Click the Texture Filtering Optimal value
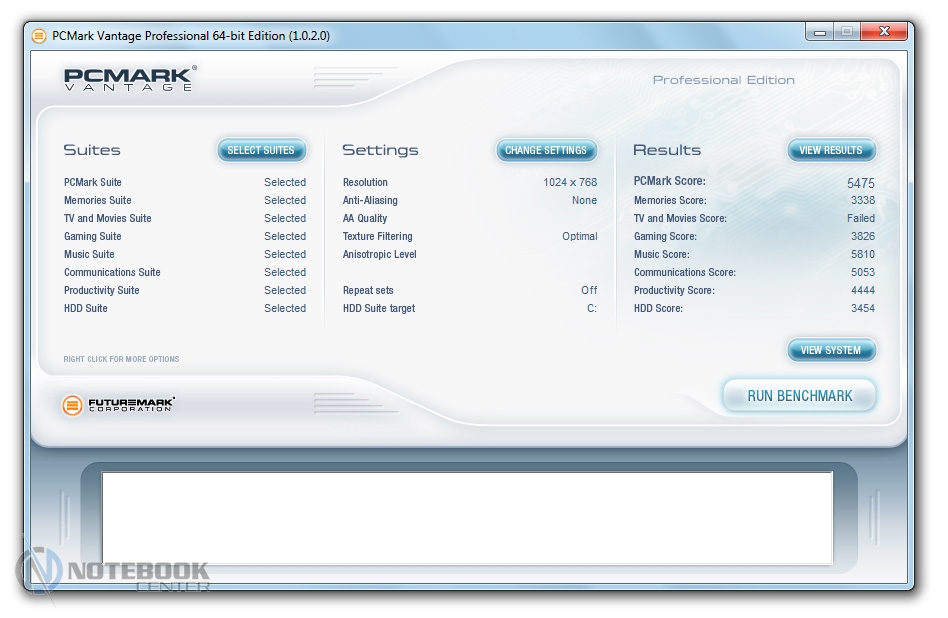The height and width of the screenshot is (618, 948). tap(579, 236)
